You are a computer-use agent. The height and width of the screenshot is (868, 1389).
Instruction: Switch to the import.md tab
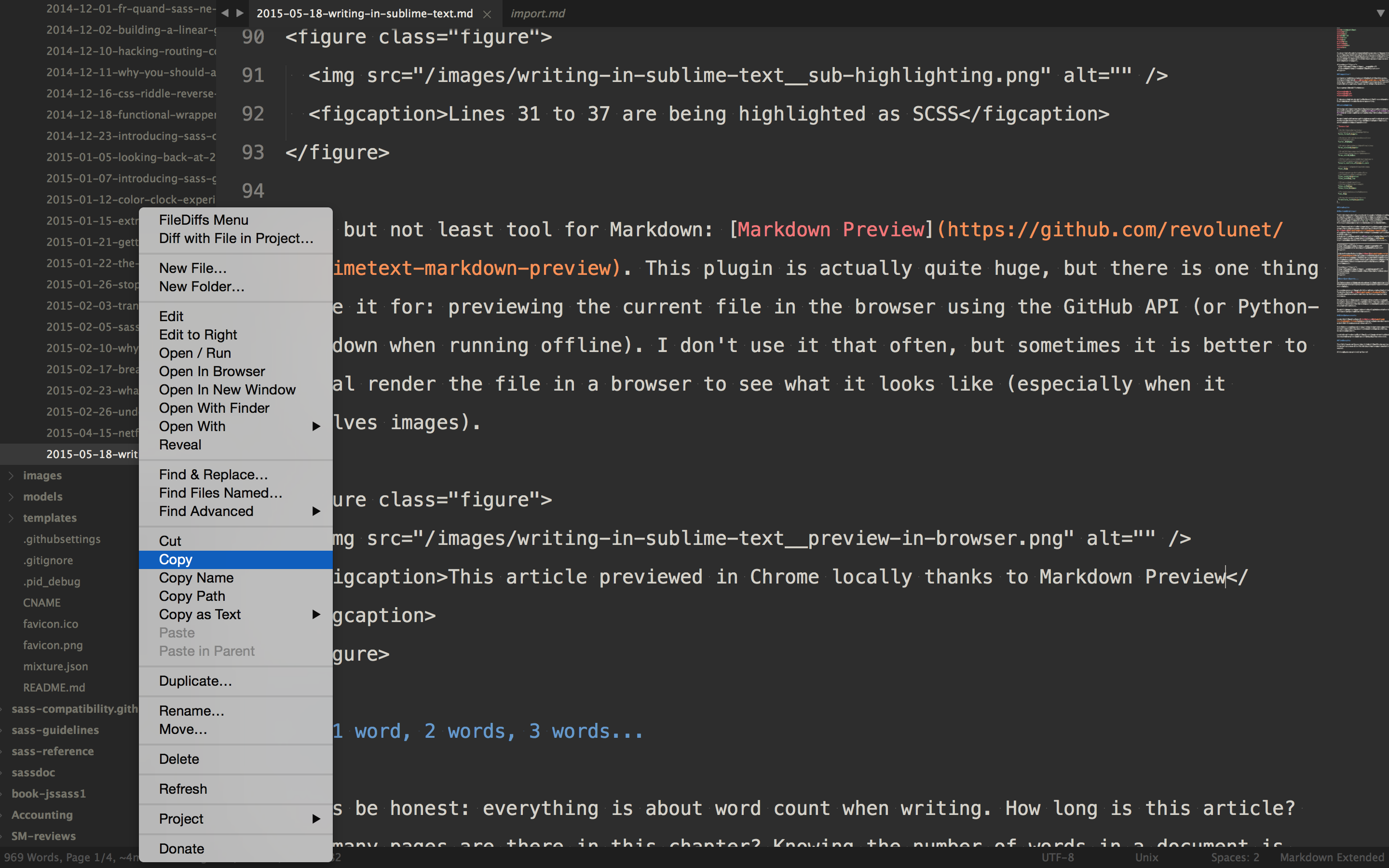click(x=537, y=13)
